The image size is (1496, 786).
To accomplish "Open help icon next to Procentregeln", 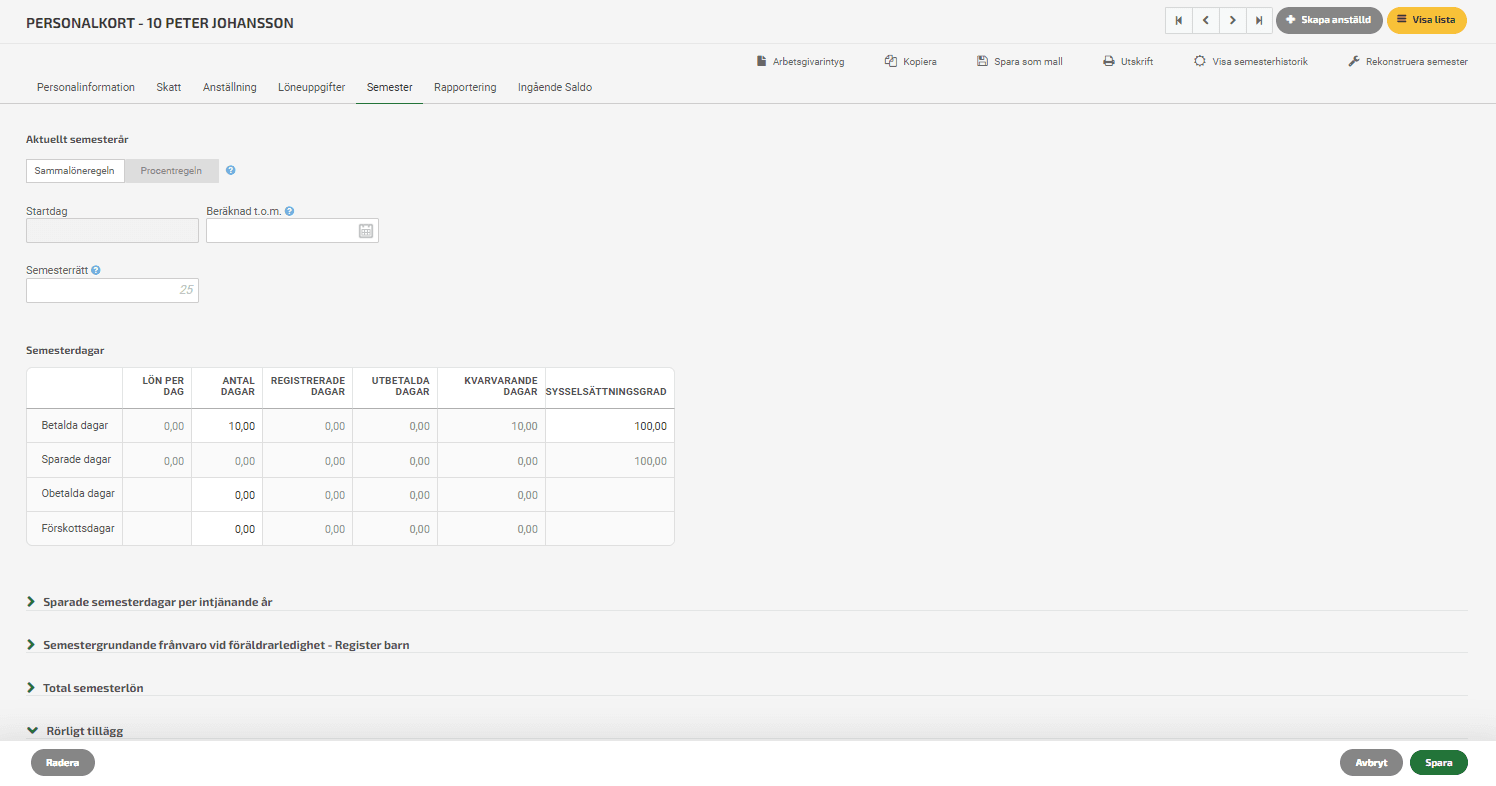I will (x=231, y=171).
